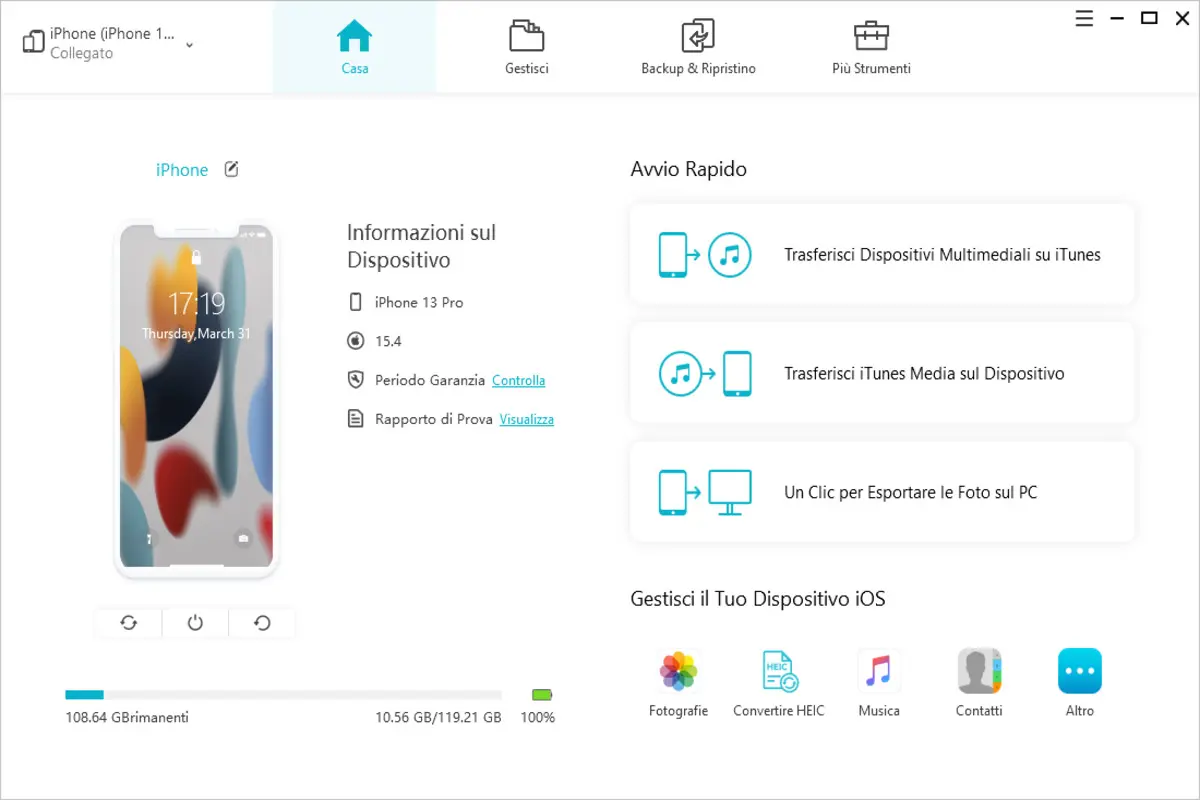This screenshot has width=1200, height=800.
Task: Edit the iPhone device name pencil icon
Action: pyautogui.click(x=231, y=169)
